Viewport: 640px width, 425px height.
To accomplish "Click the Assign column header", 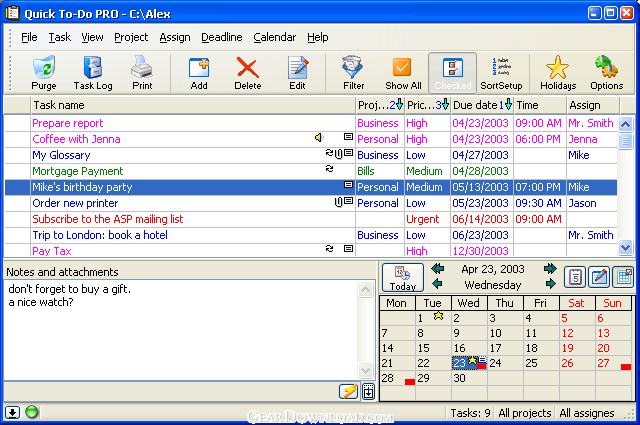I will point(593,105).
